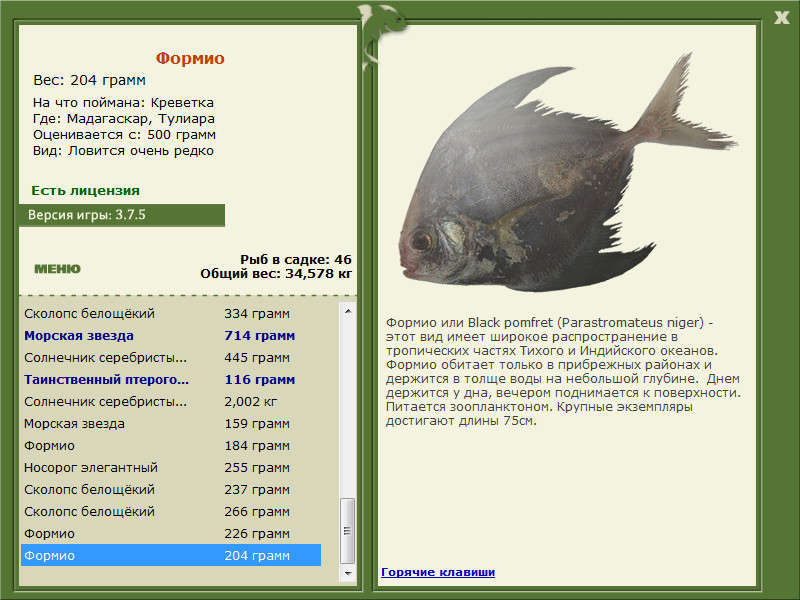Click the highlighted Формио 204 грамм row
800x600 pixels.
[171, 555]
